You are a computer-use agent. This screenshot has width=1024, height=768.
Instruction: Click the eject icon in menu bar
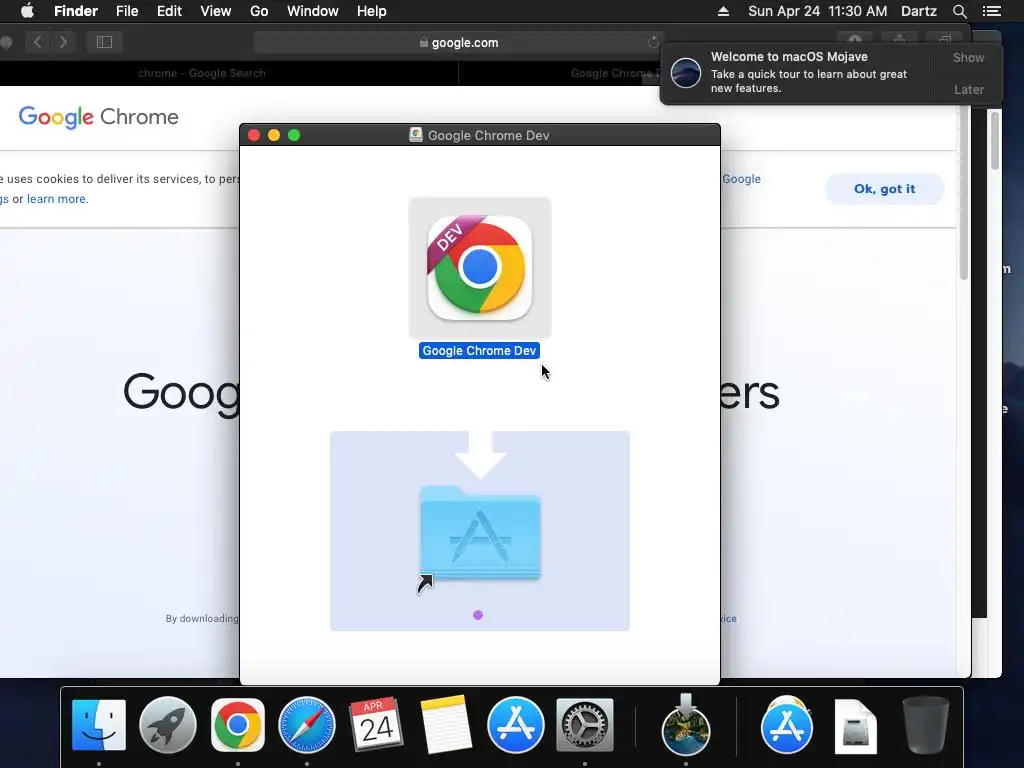[723, 11]
